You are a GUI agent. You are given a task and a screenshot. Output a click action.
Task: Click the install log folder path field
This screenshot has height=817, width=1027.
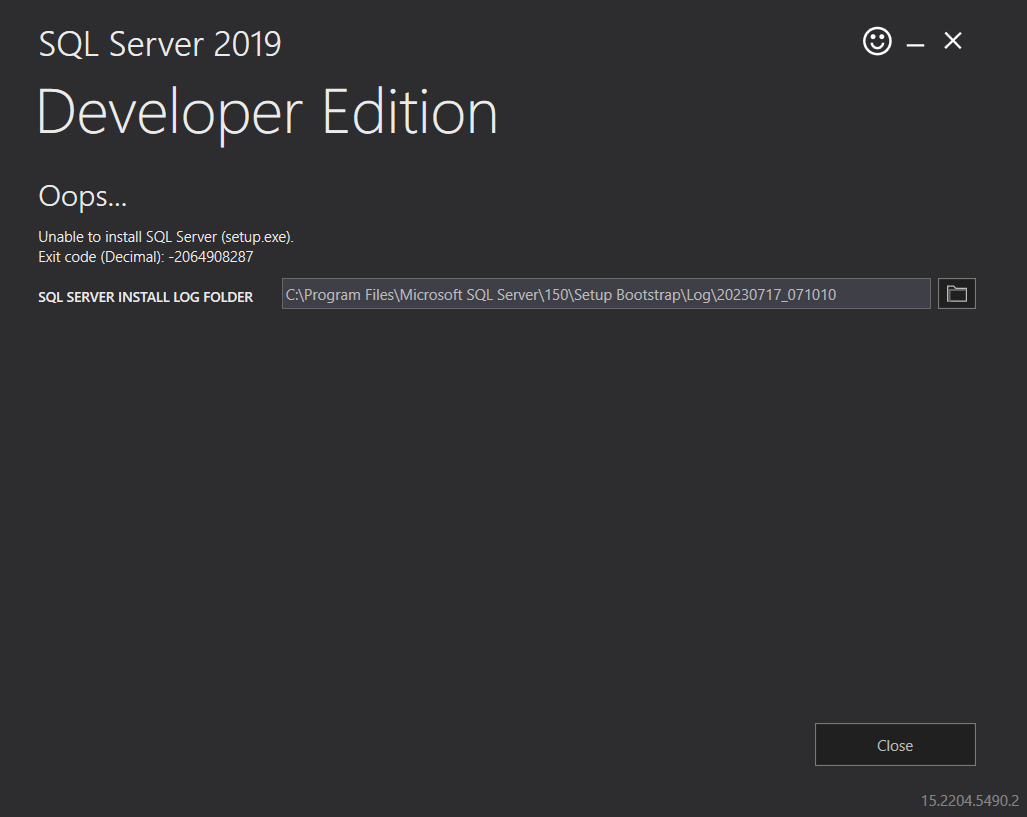pyautogui.click(x=606, y=294)
